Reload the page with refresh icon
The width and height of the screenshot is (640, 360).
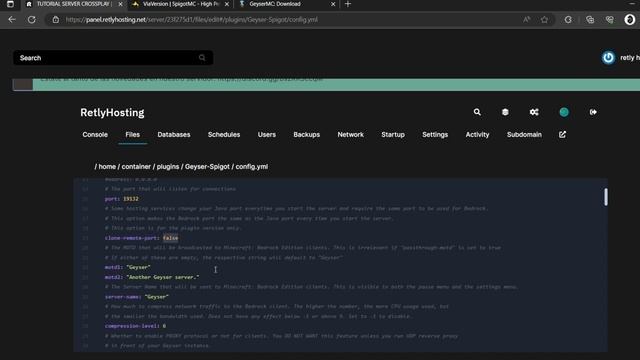pos(31,20)
